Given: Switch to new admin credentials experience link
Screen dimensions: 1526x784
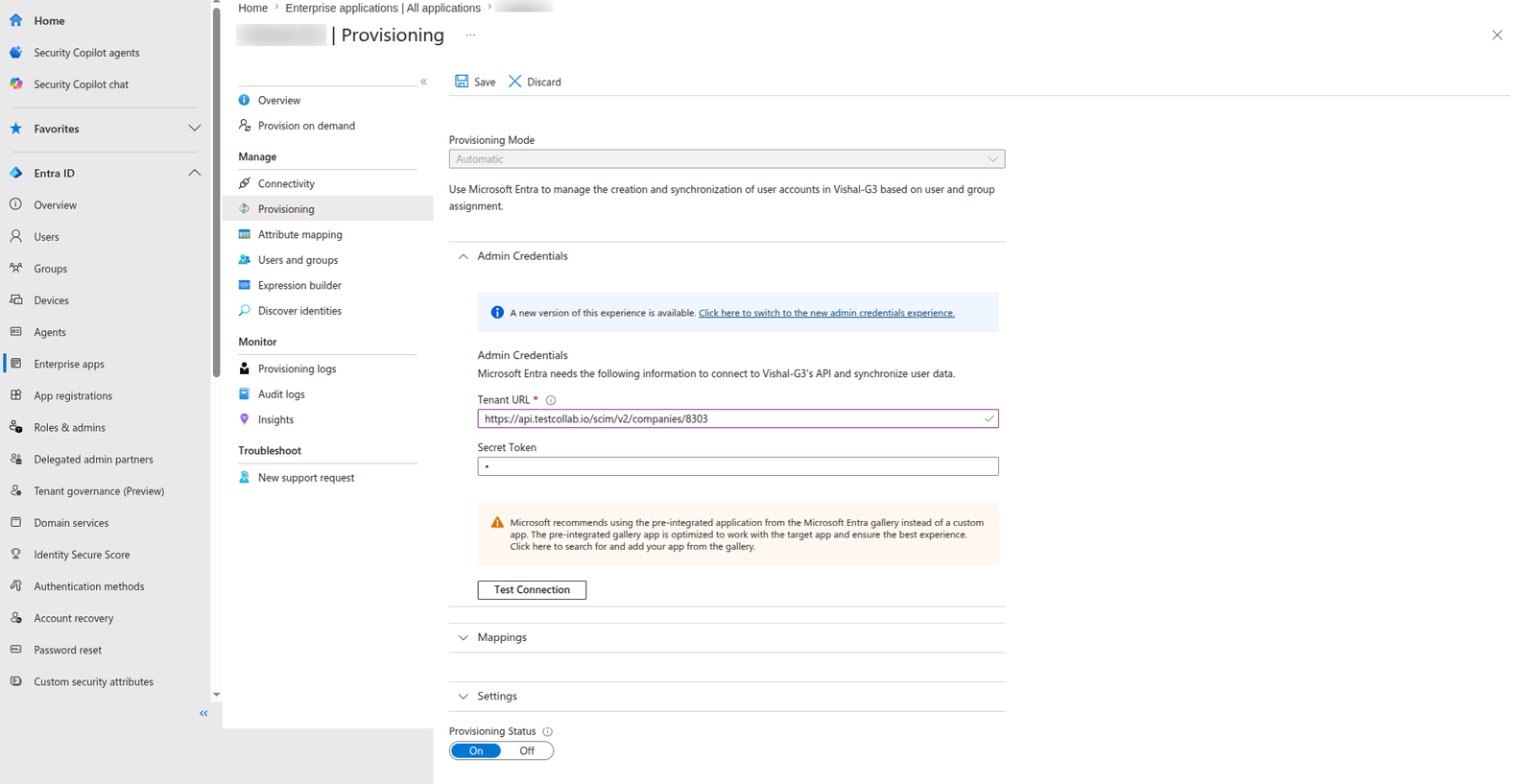Looking at the screenshot, I should tap(826, 313).
